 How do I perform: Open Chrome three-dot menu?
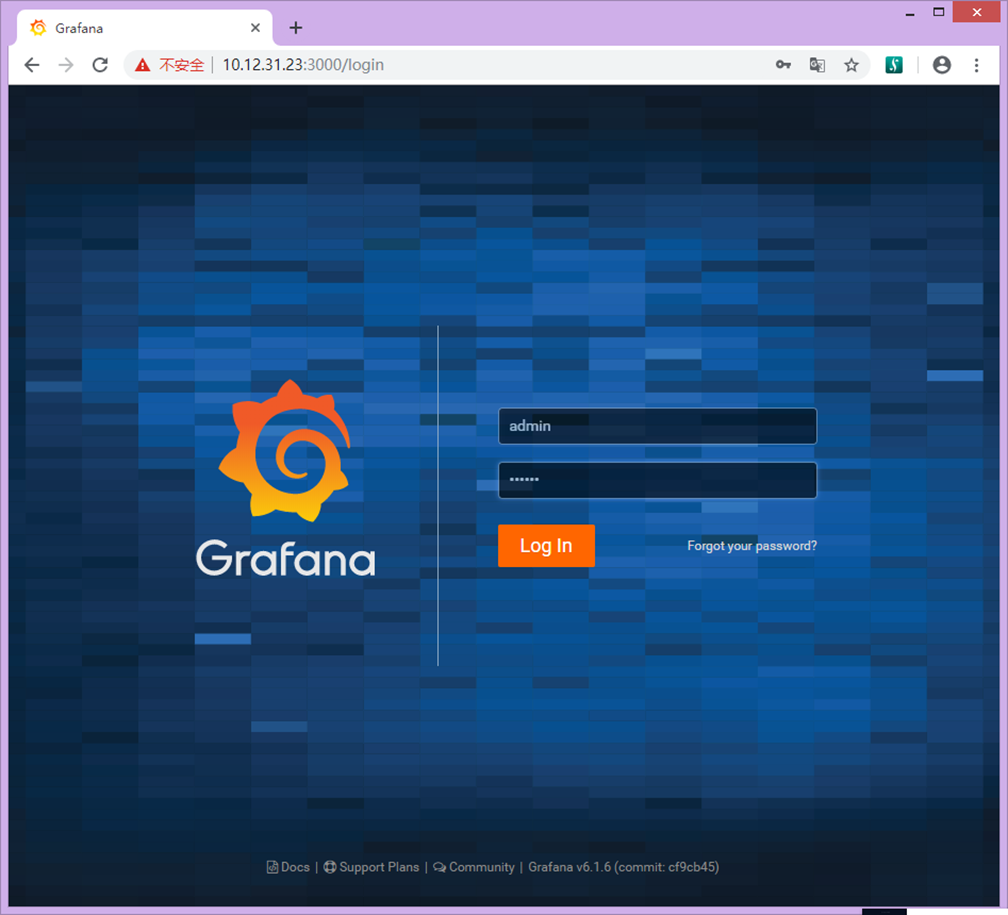pos(976,65)
